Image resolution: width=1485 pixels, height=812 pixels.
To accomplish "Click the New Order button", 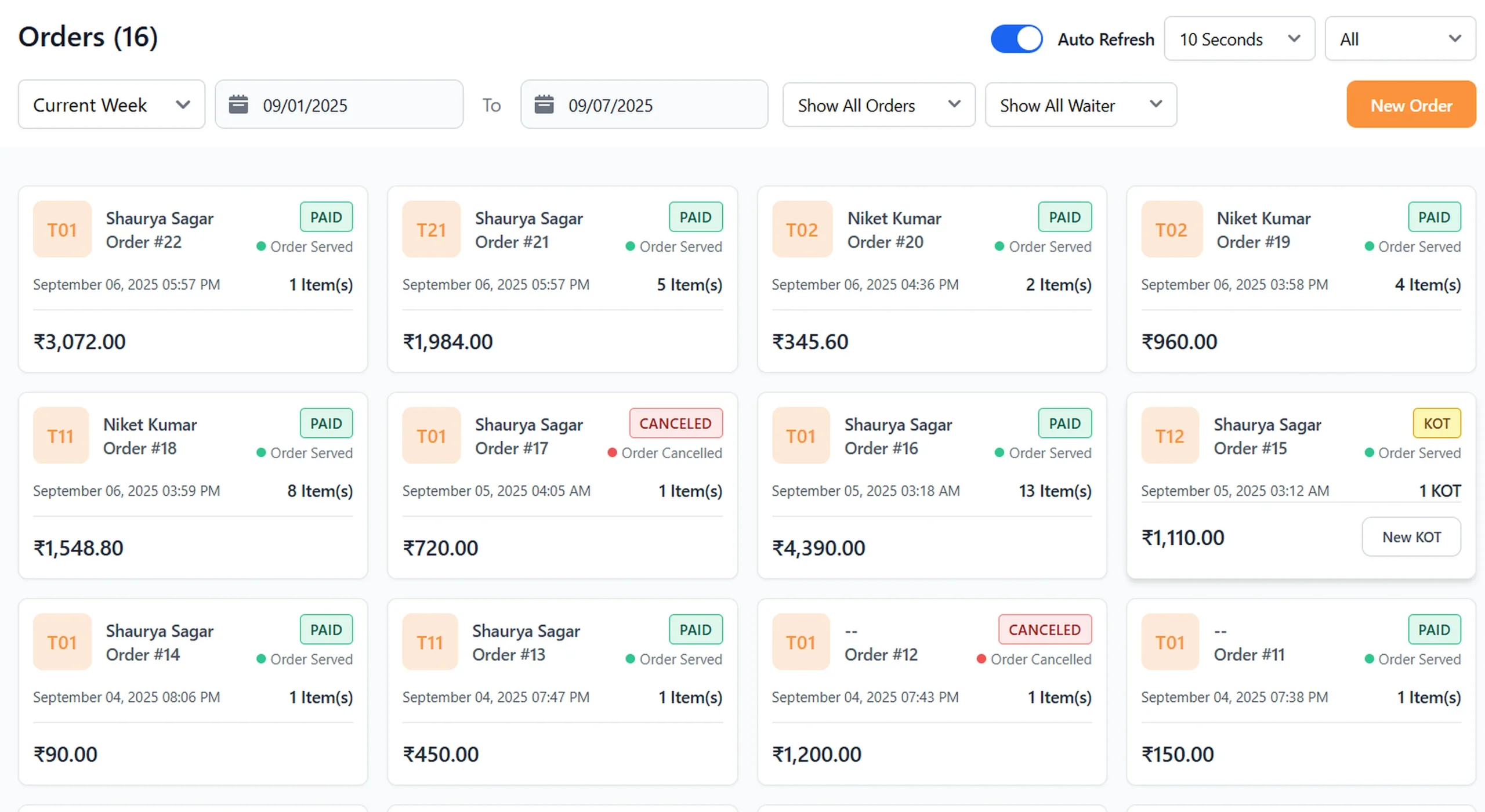I will coord(1411,105).
